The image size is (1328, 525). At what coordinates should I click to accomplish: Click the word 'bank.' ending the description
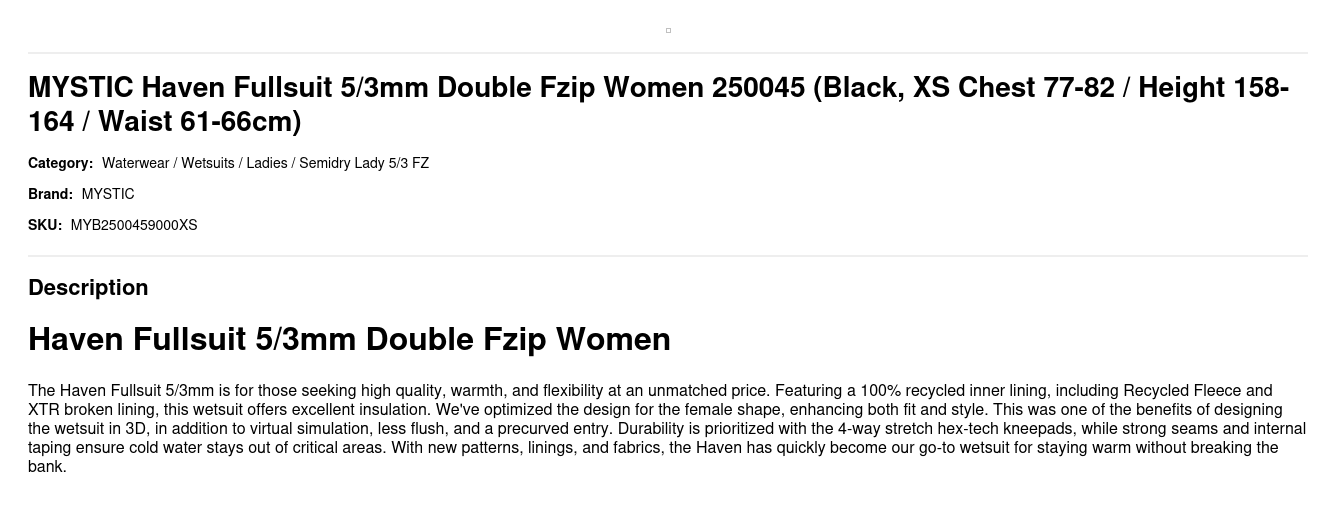pyautogui.click(x=47, y=466)
